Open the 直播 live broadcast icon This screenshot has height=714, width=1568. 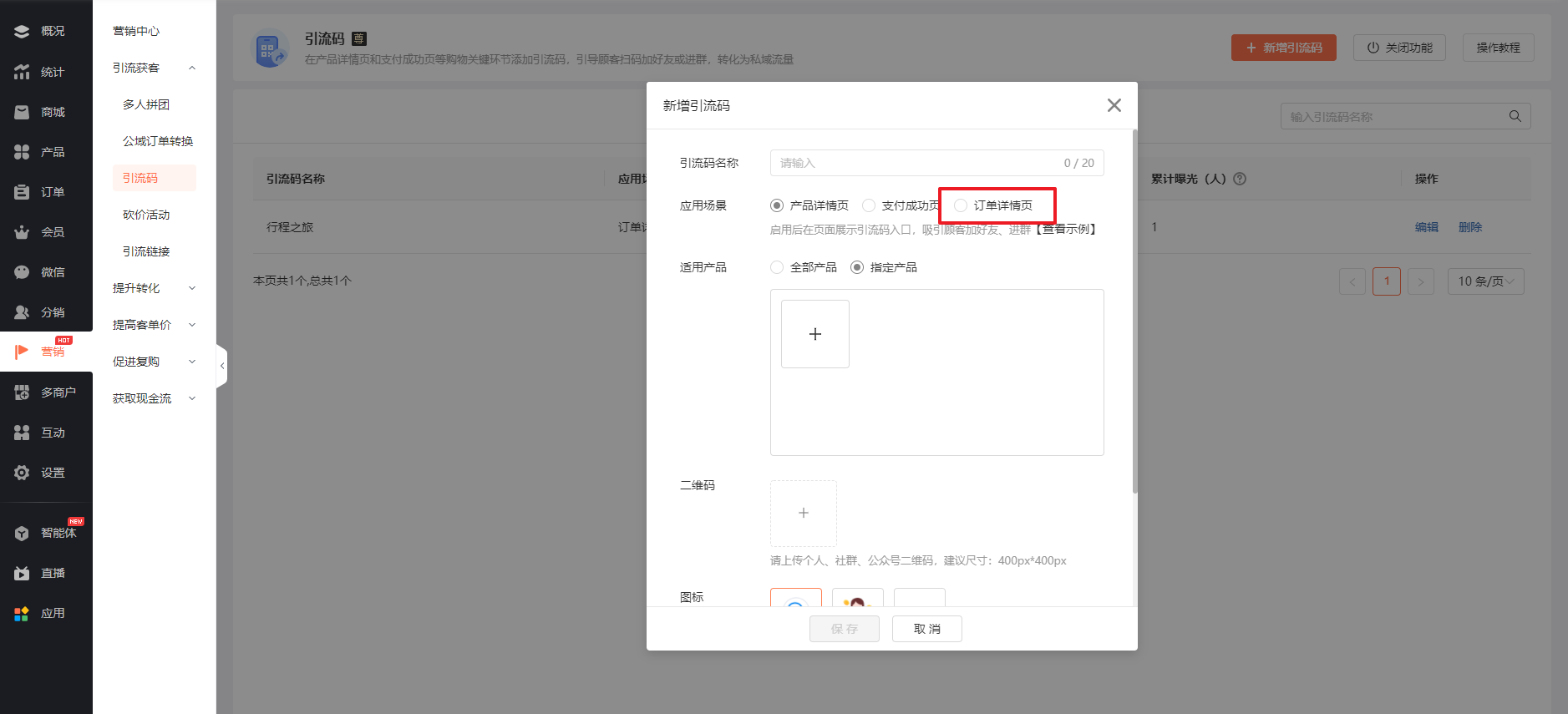22,573
